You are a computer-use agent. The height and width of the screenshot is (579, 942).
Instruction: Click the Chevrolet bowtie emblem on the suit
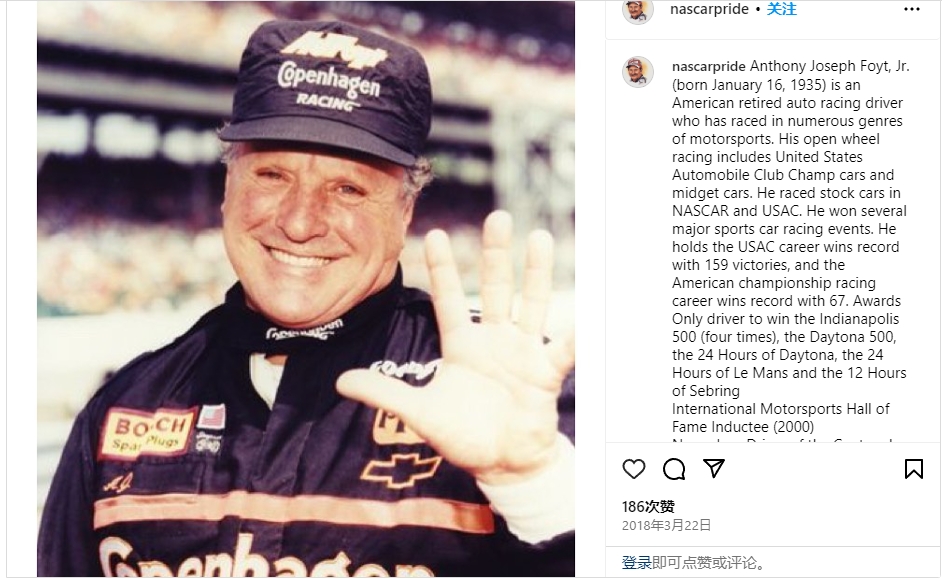[x=401, y=470]
